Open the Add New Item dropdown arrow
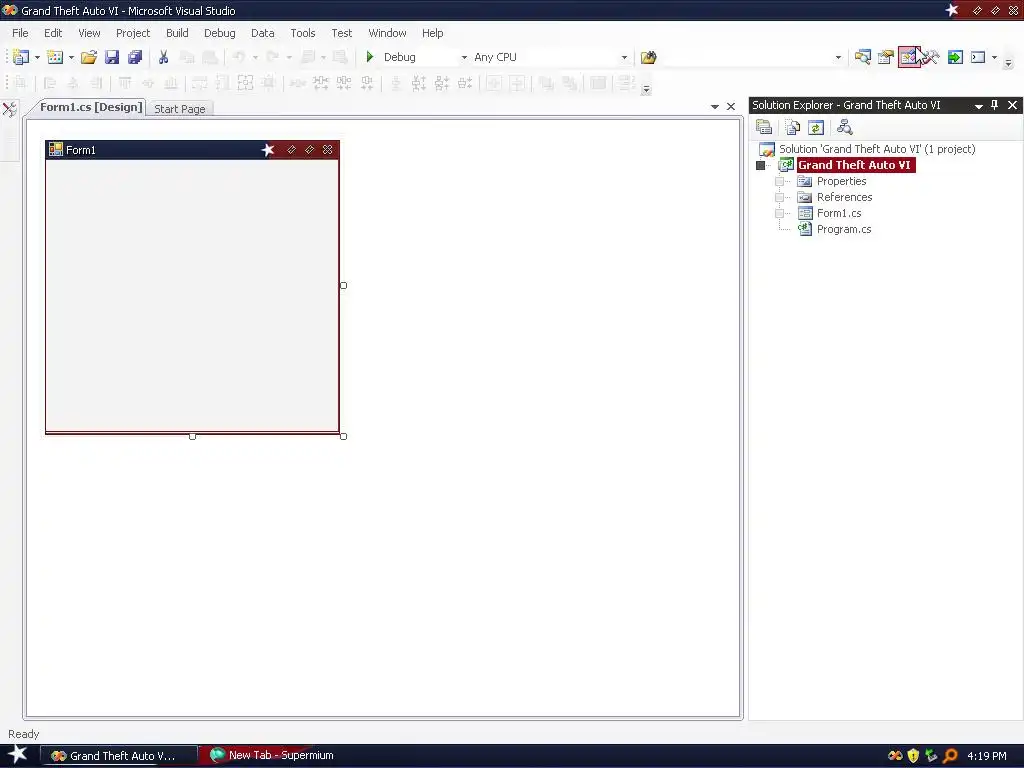1024x768 pixels. click(x=71, y=57)
